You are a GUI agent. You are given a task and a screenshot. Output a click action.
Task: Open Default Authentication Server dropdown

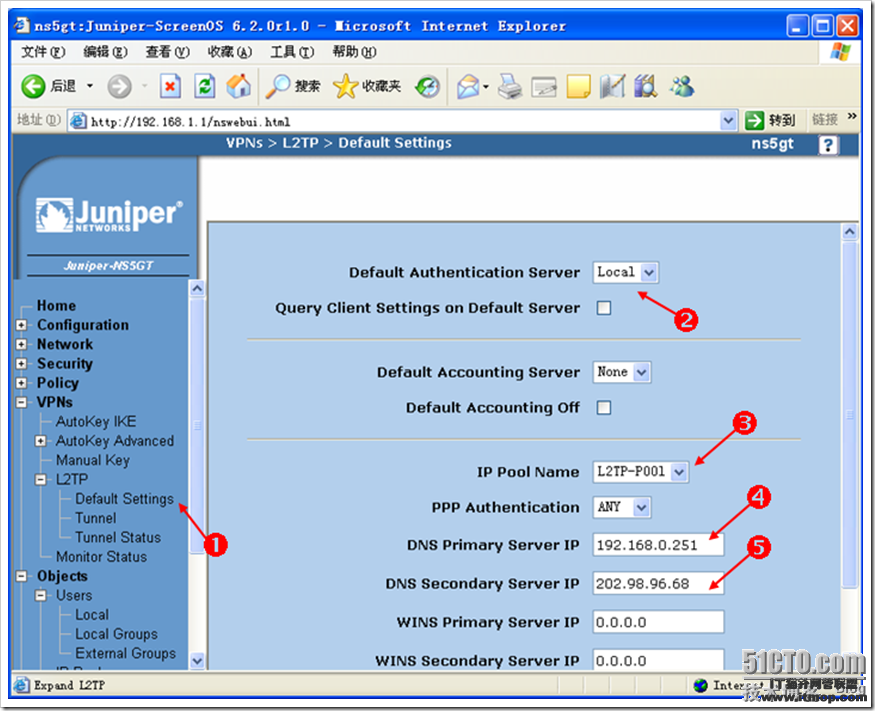(x=626, y=272)
